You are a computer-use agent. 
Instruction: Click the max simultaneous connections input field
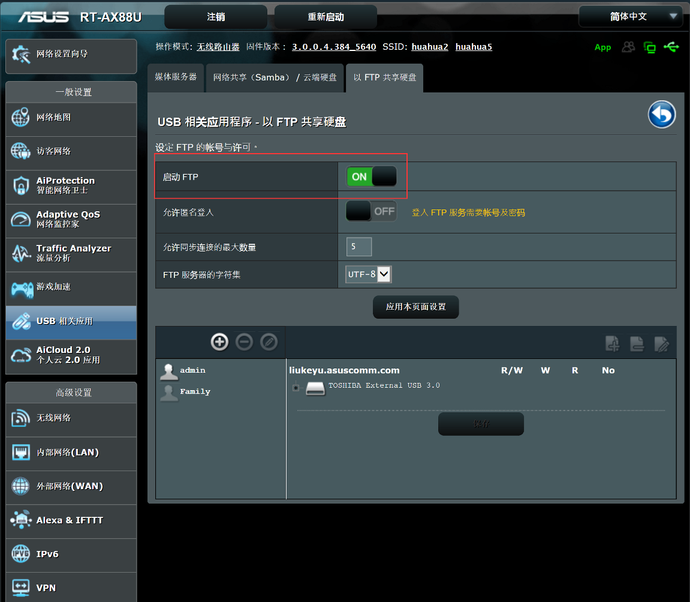[x=359, y=247]
